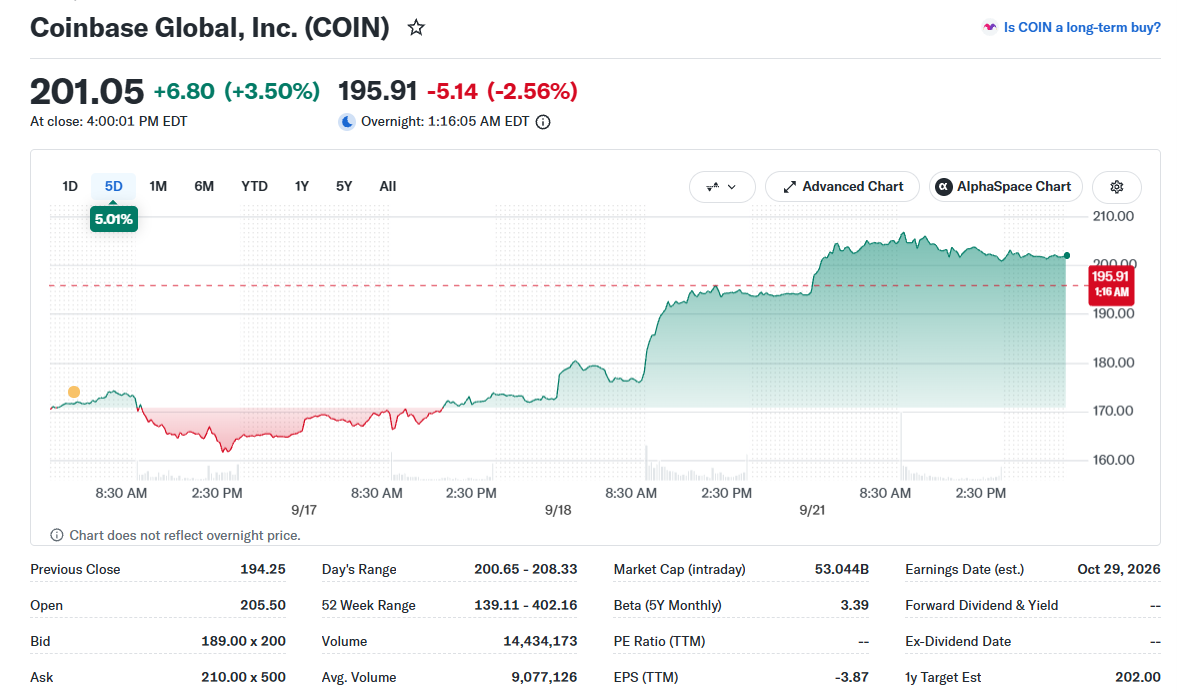Add COIN to watchlist with the star icon
The height and width of the screenshot is (697, 1177).
point(416,28)
